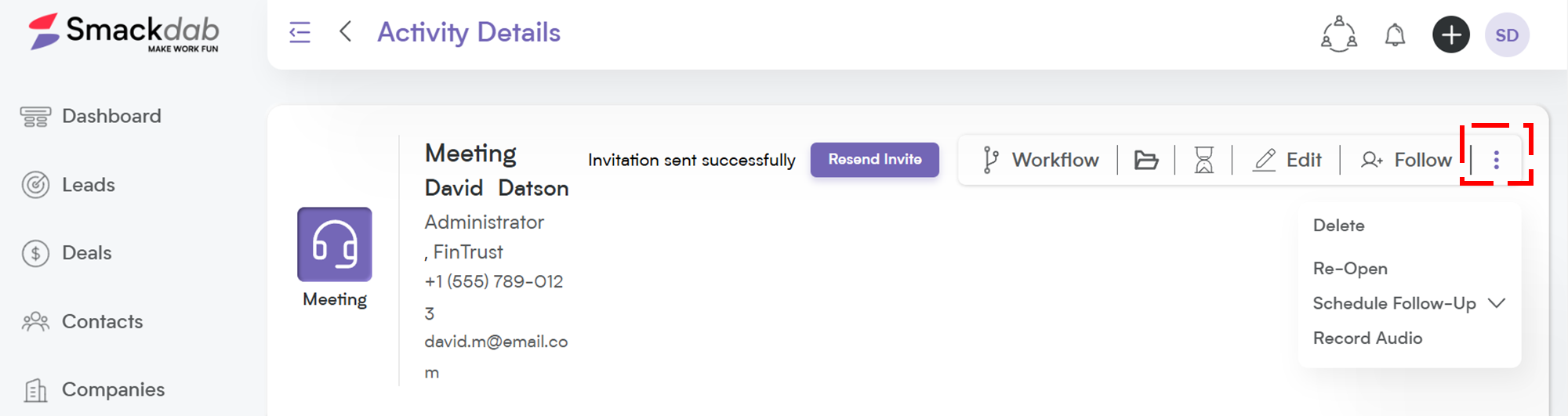Choose Re-Open in the menu
This screenshot has width=1568, height=416.
click(1350, 269)
